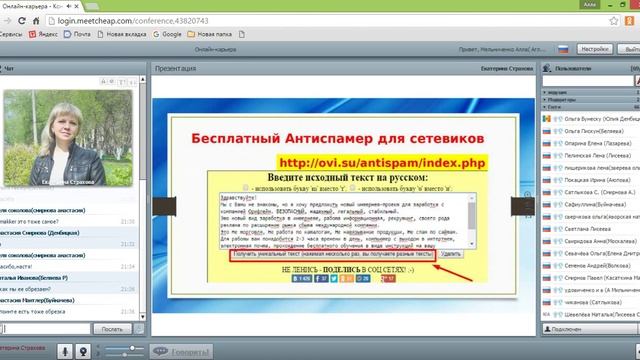This screenshot has width=640, height=360.
Task: Share via the Odnoklassniki orange button
Action: tap(347, 278)
